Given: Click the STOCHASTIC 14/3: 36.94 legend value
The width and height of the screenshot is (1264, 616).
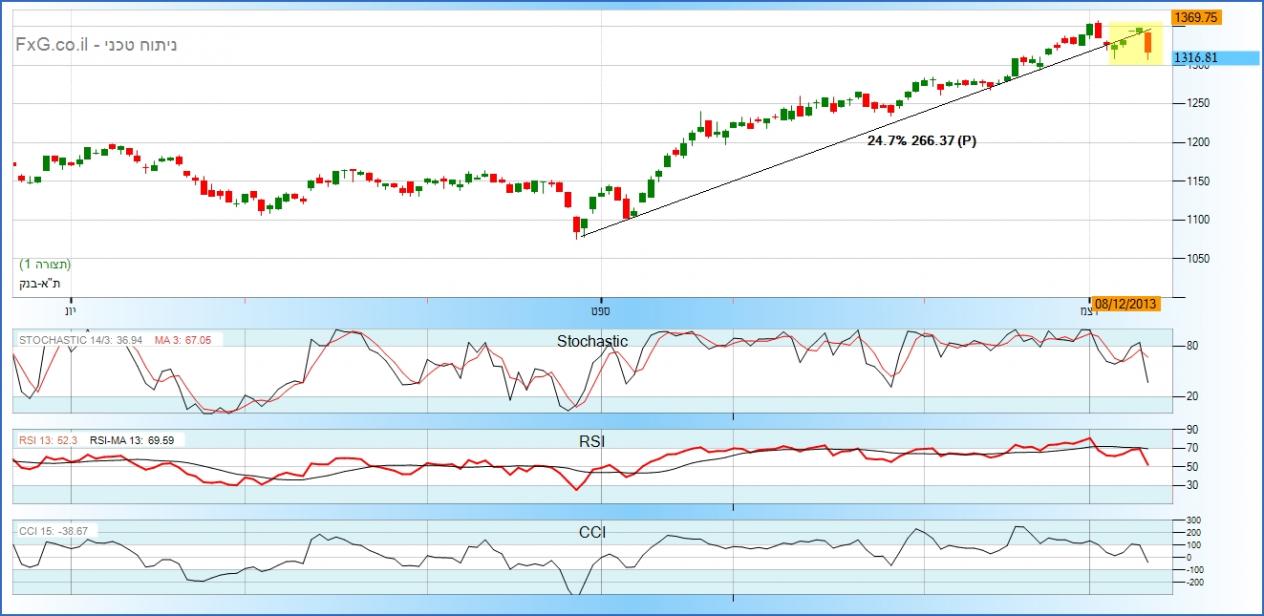Looking at the screenshot, I should coord(82,340).
